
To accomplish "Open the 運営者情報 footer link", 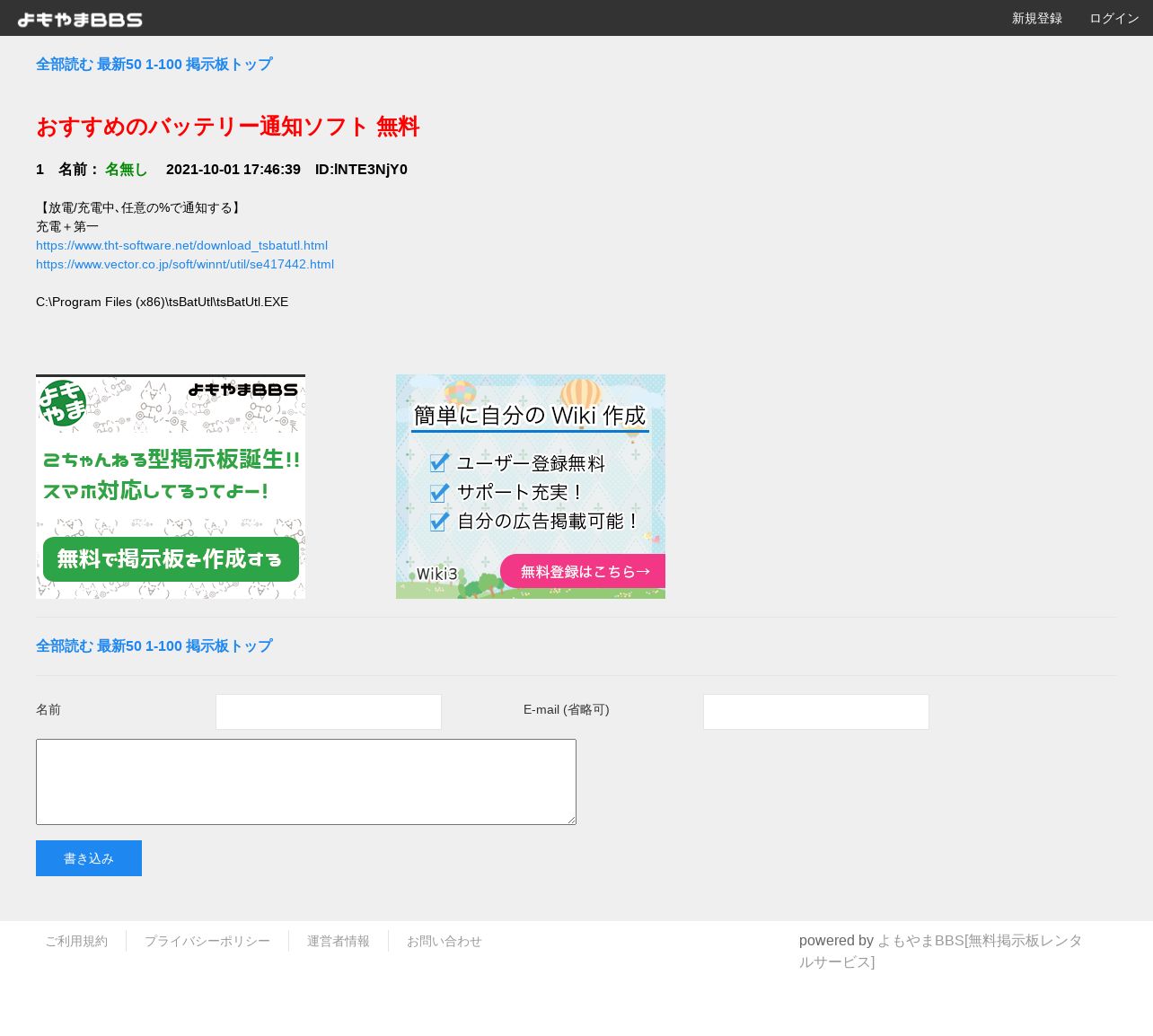I will [x=339, y=941].
